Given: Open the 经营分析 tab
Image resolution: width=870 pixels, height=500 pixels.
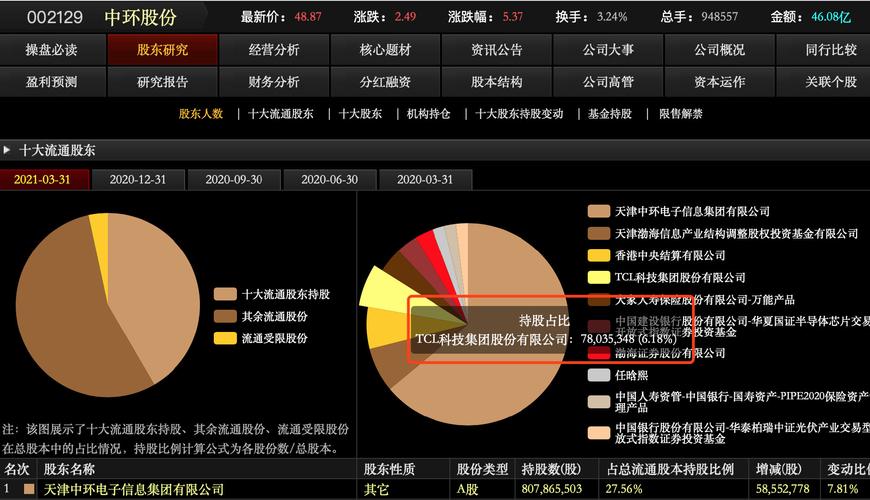Looking at the screenshot, I should pos(274,50).
